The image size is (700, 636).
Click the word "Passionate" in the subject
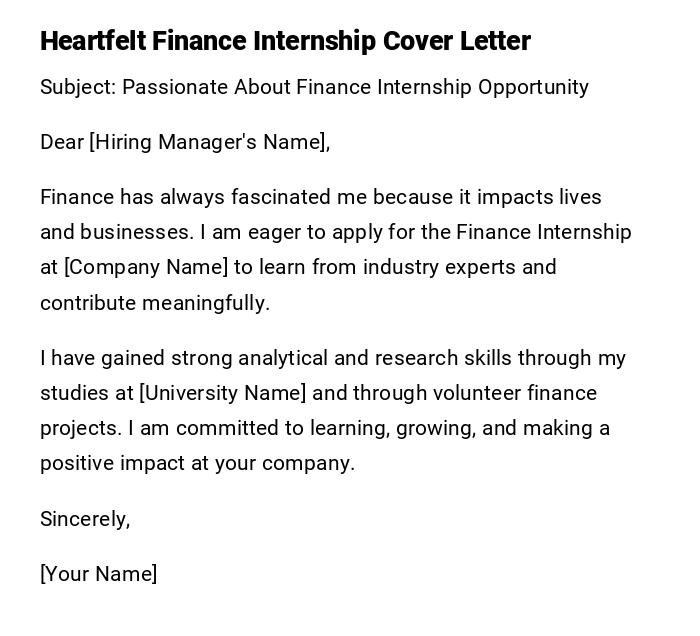(176, 87)
